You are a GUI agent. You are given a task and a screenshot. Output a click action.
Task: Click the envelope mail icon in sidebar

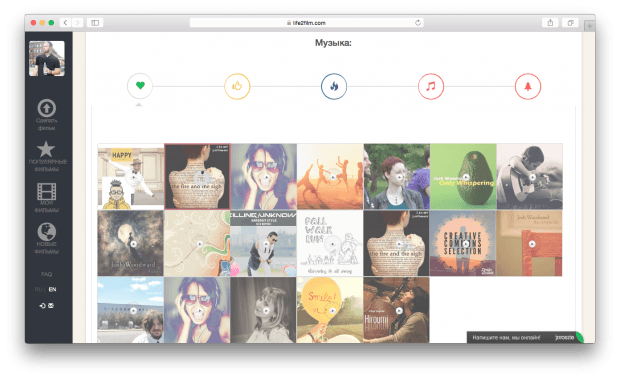pos(51,305)
